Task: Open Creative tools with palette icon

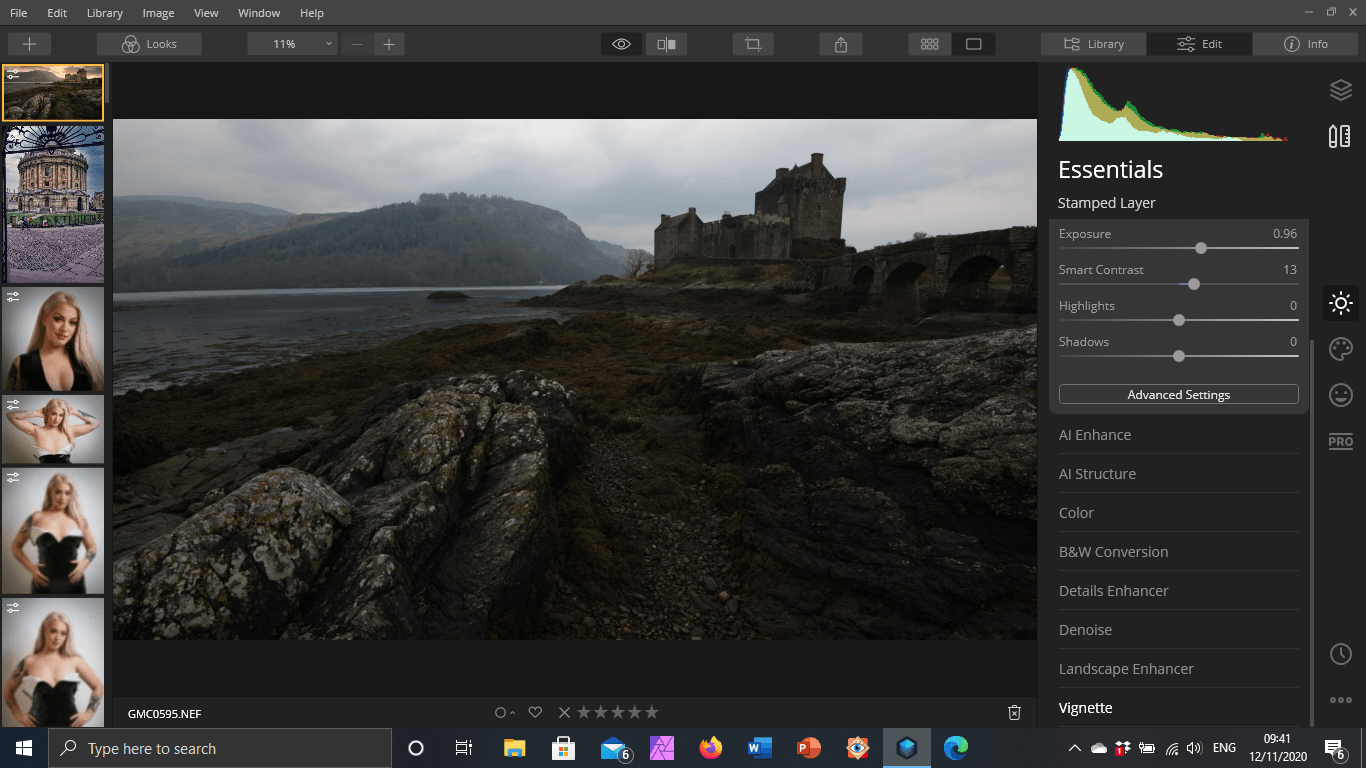Action: coord(1340,349)
